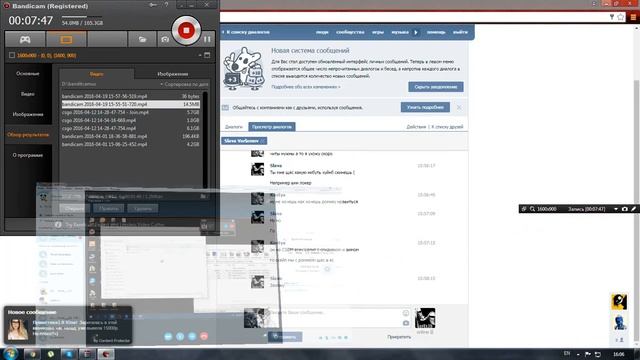Close the Slava dialog tab chip
The width and height of the screenshot is (640, 360).
[262, 141]
